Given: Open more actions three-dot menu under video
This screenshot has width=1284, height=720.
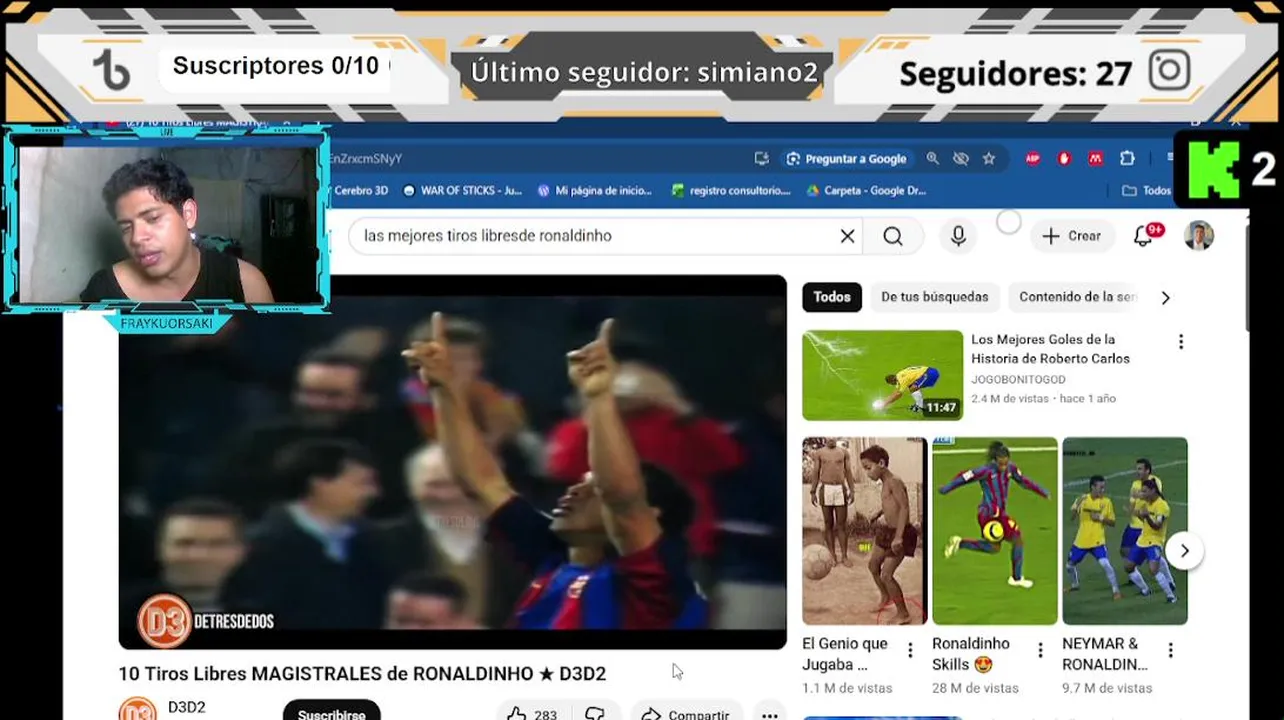Looking at the screenshot, I should [x=769, y=714].
